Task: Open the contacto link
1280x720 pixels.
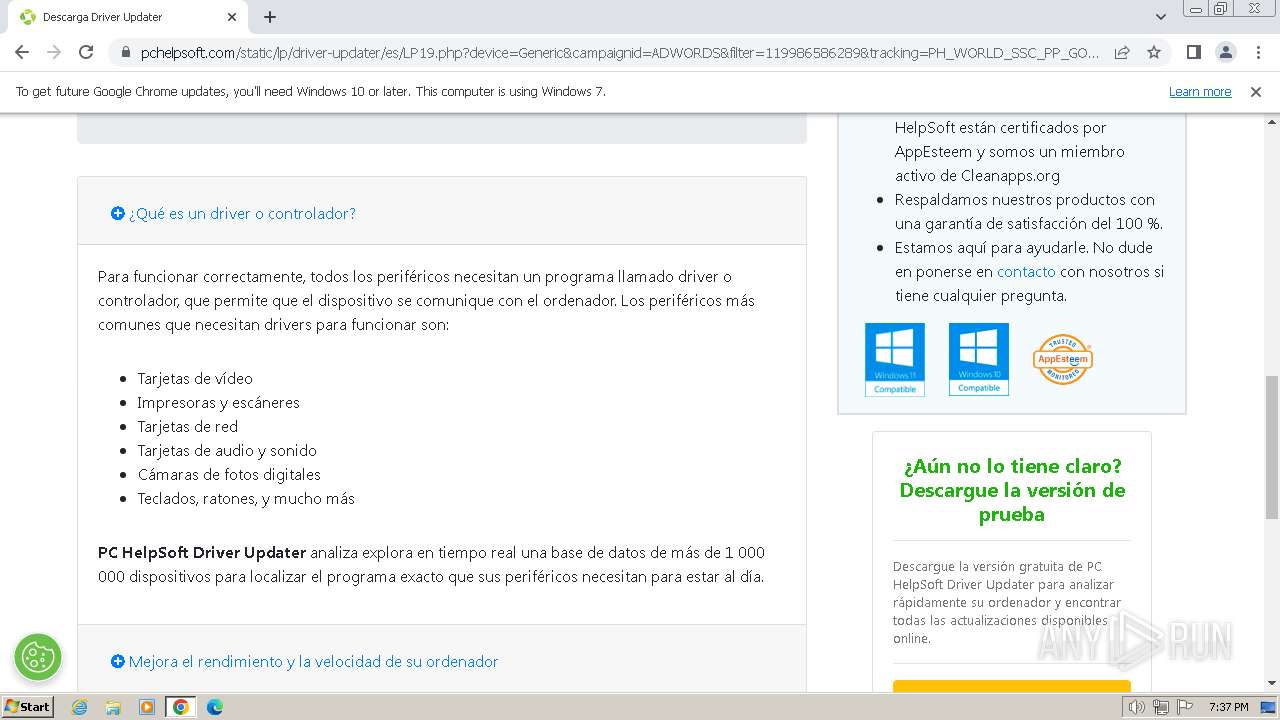Action: coord(1026,271)
